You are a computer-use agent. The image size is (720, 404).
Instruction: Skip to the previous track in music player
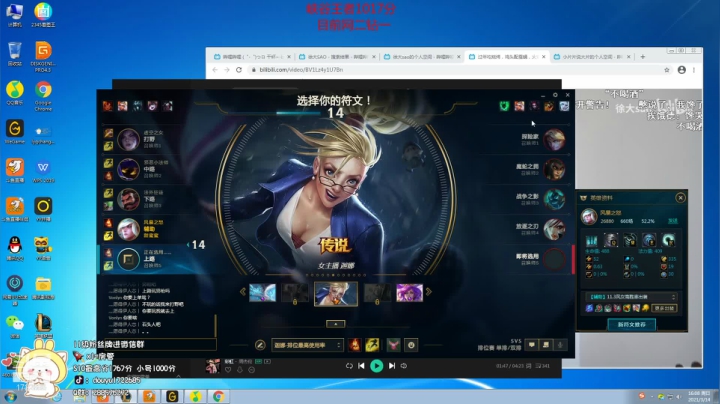[361, 366]
